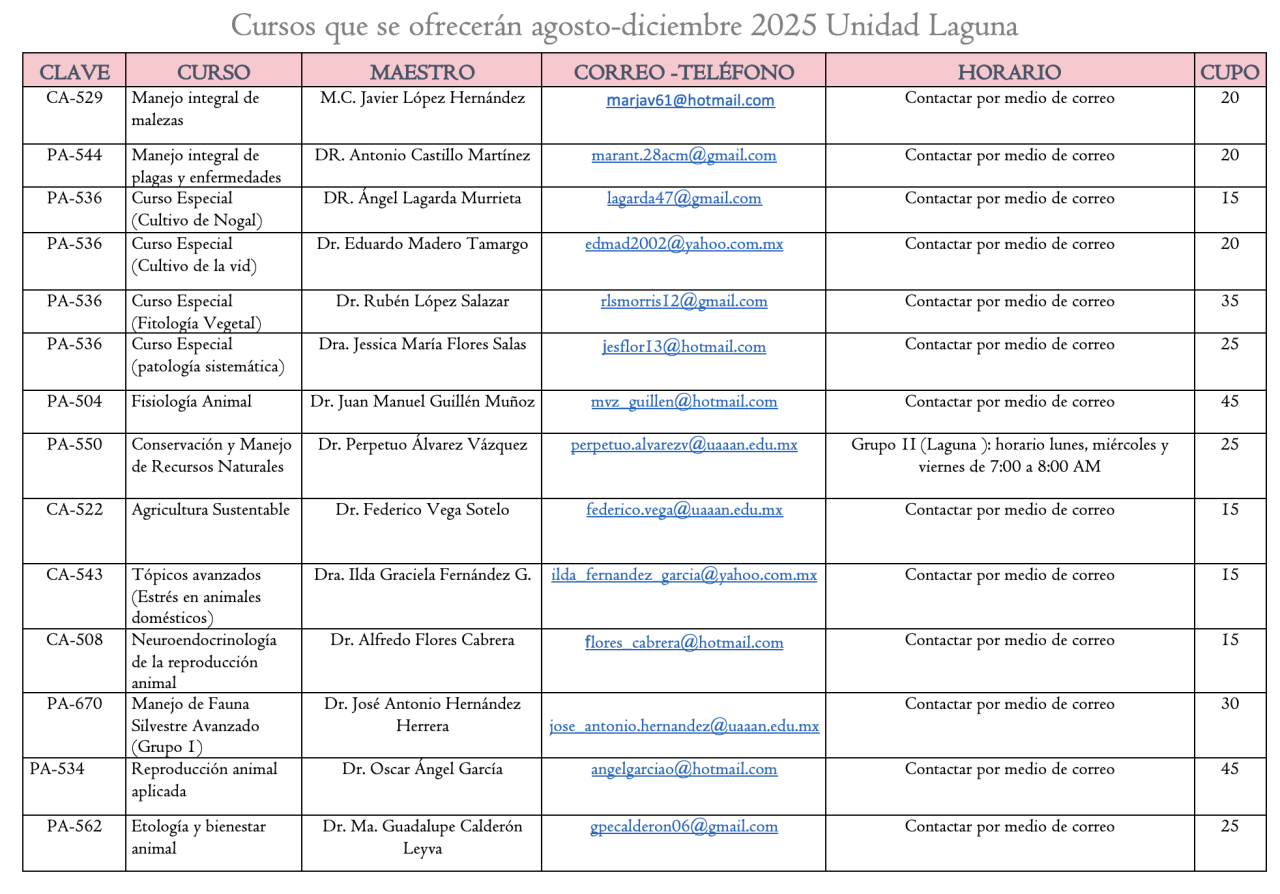Click gpecalderon06@gmail.com email link

[x=684, y=827]
